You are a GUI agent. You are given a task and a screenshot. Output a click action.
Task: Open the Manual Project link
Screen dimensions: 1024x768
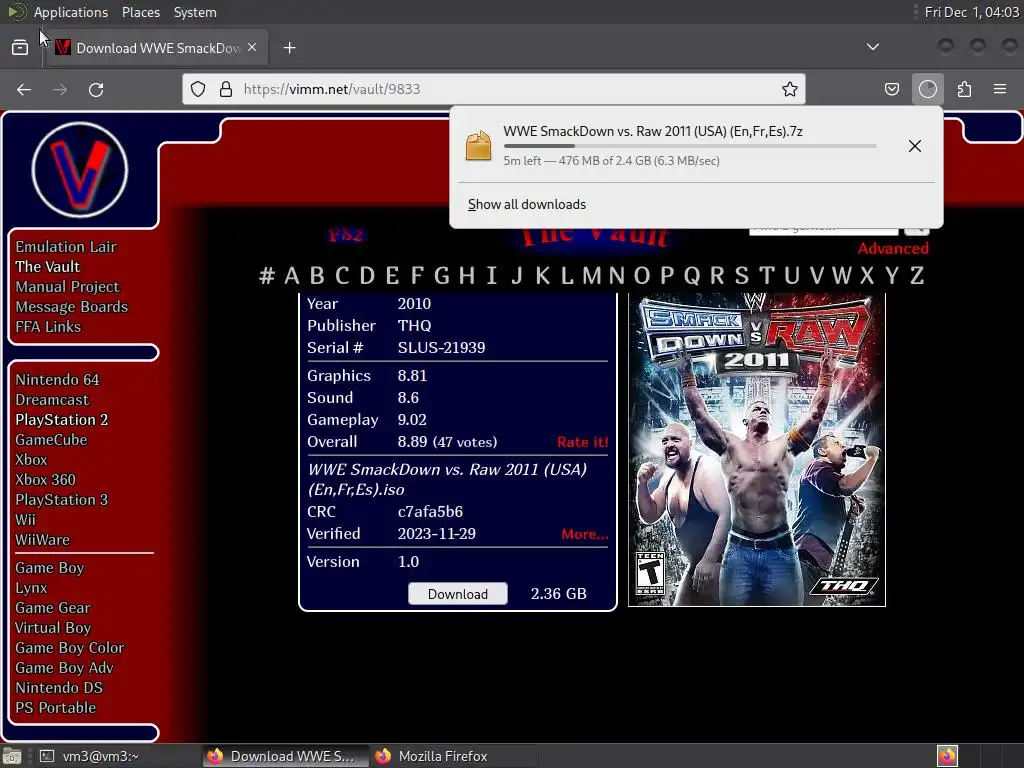coord(67,287)
